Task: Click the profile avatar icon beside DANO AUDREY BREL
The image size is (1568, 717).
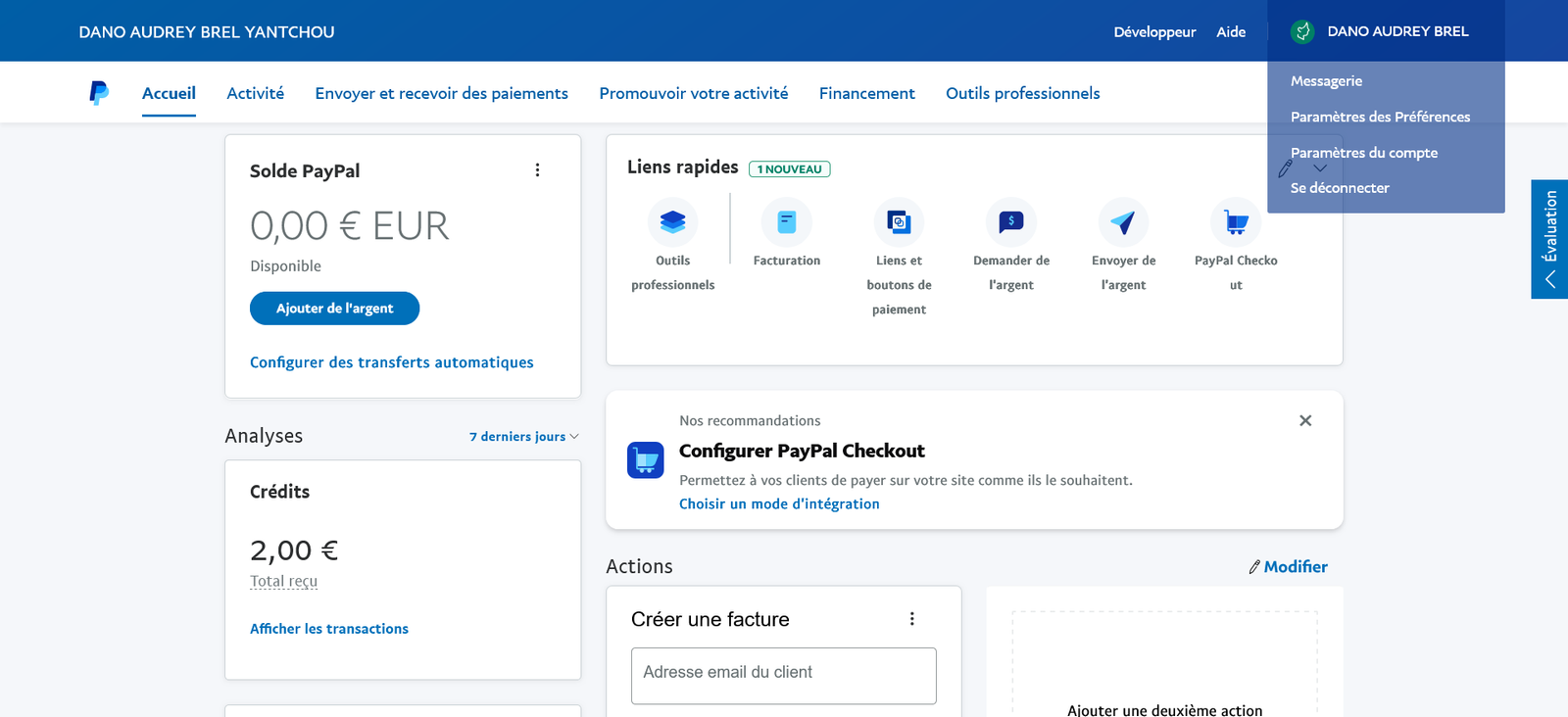Action: pyautogui.click(x=1302, y=31)
